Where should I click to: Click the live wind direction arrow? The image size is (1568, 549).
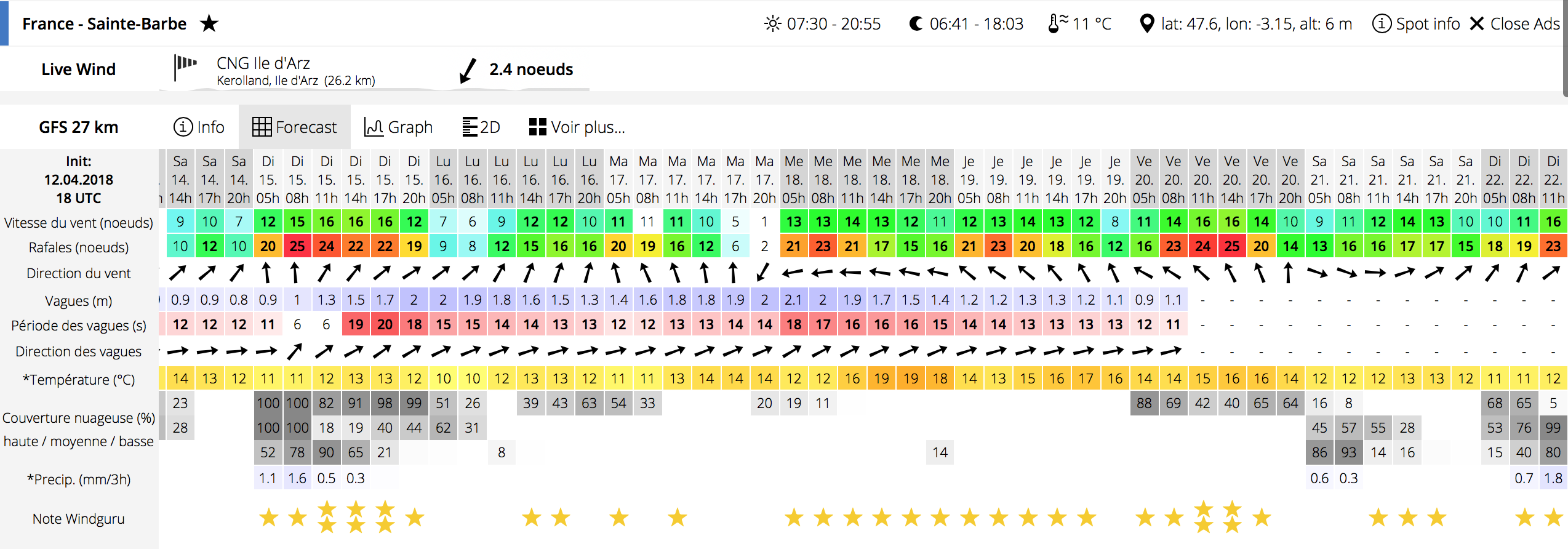coord(468,70)
